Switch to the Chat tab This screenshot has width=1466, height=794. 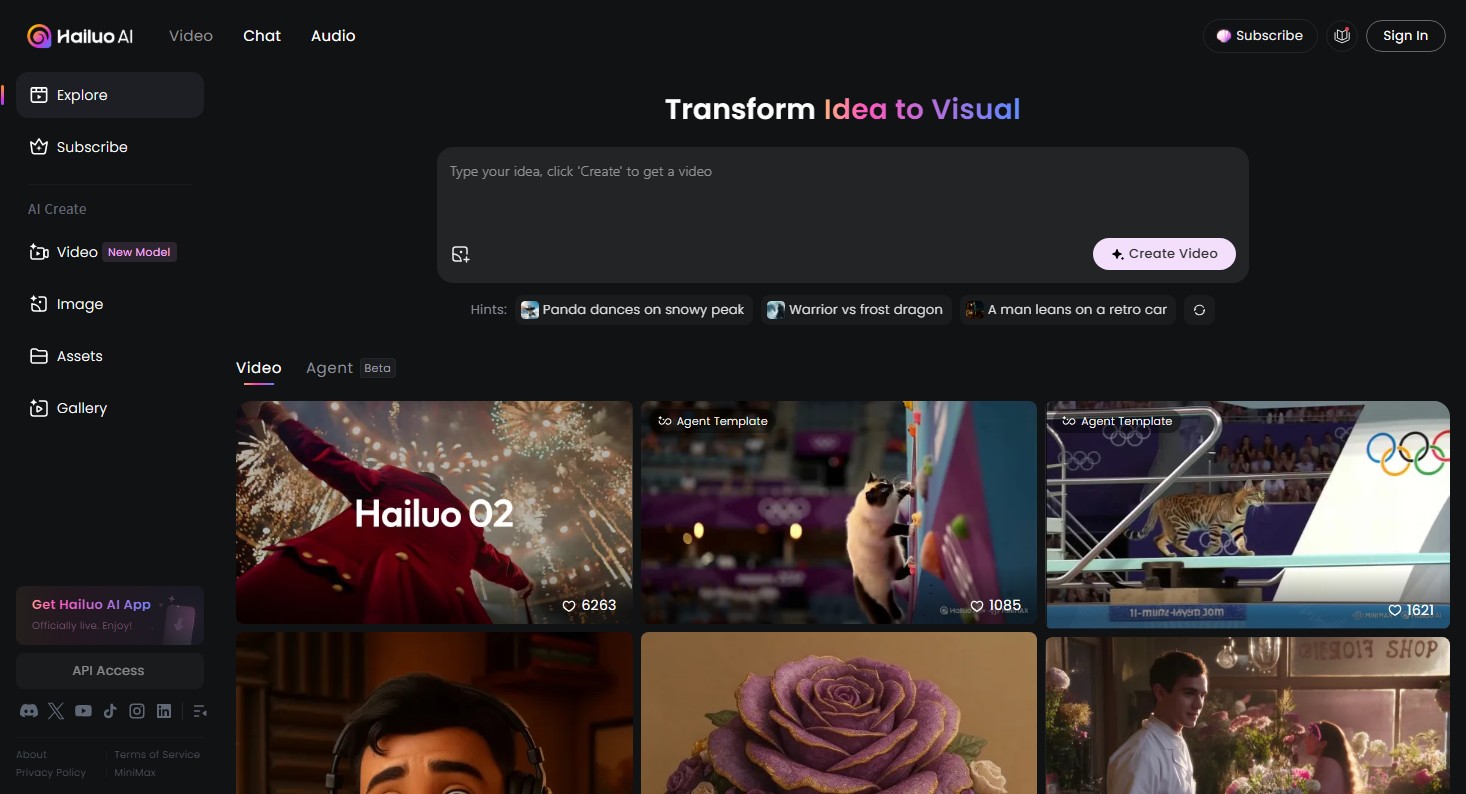point(262,36)
